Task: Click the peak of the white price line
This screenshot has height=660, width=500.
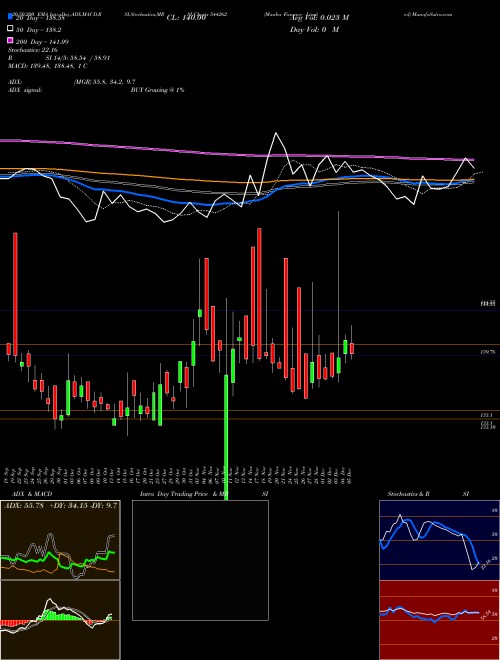Action: 276,133
